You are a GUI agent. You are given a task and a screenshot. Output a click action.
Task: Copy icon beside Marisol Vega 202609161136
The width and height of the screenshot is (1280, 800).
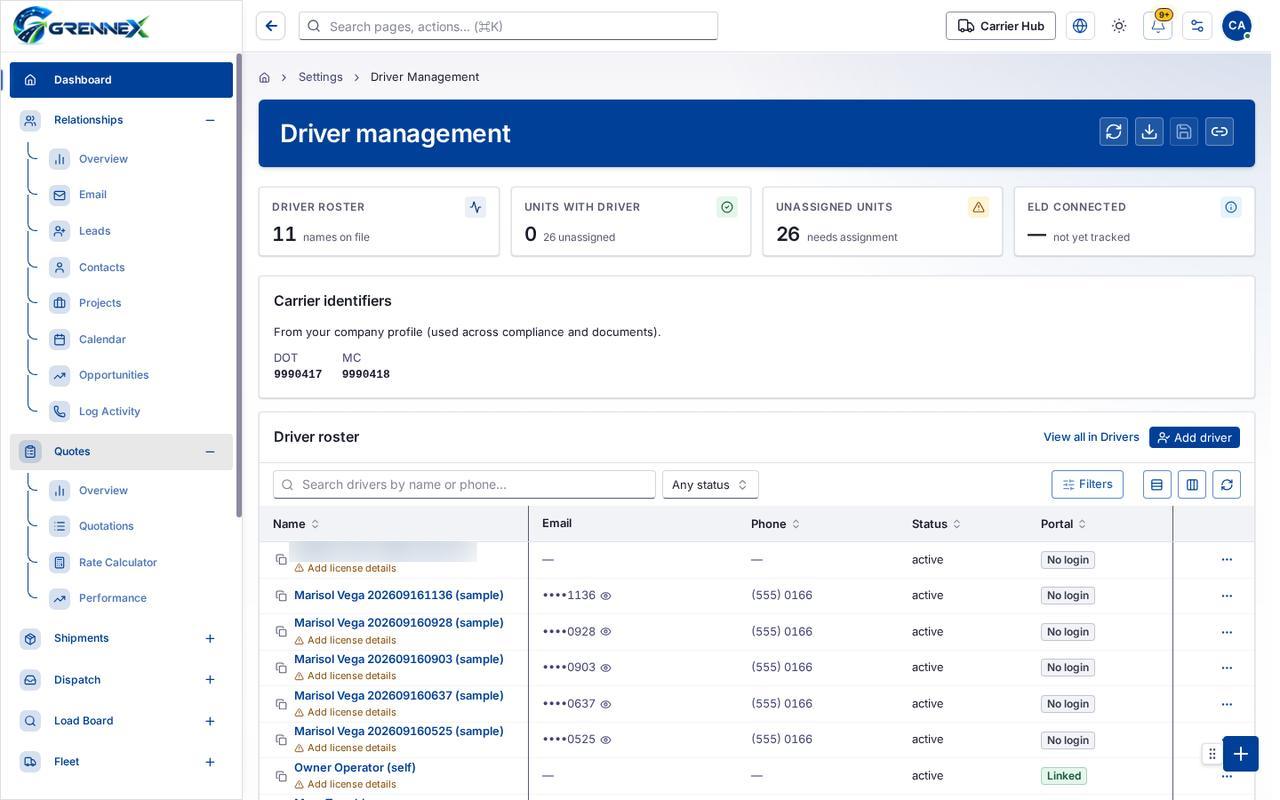281,596
